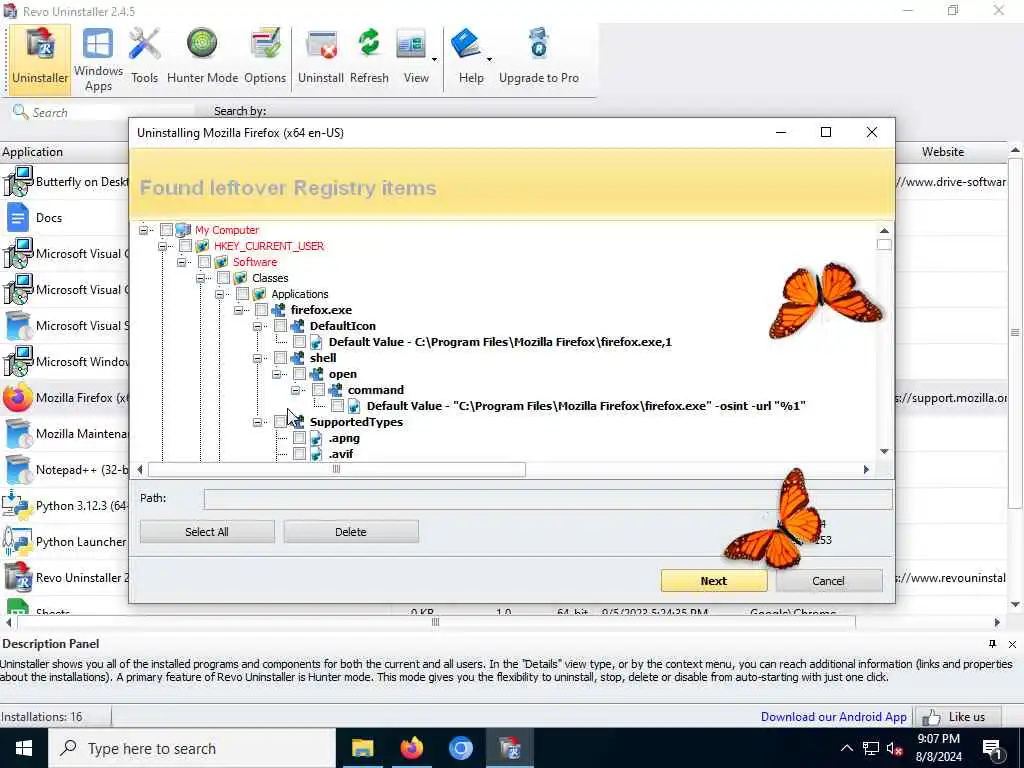
Task: Collapse the HKEY_CURRENT_USER node
Action: [x=163, y=246]
